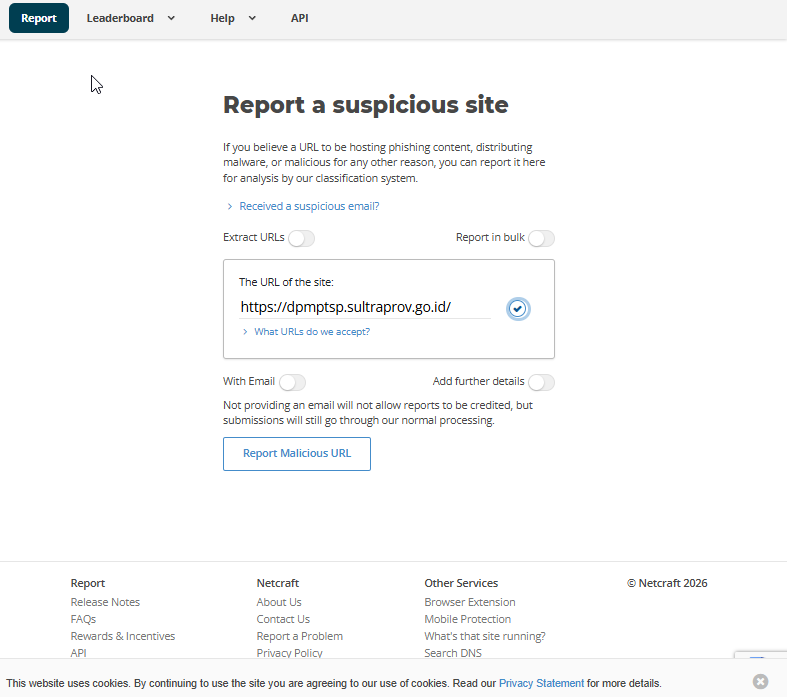Toggle the Extract URLs switch
This screenshot has height=697, width=787.
pos(301,238)
